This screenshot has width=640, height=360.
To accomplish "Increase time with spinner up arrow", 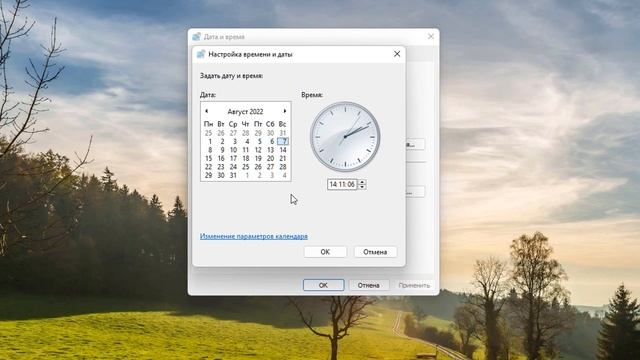I will coord(362,182).
